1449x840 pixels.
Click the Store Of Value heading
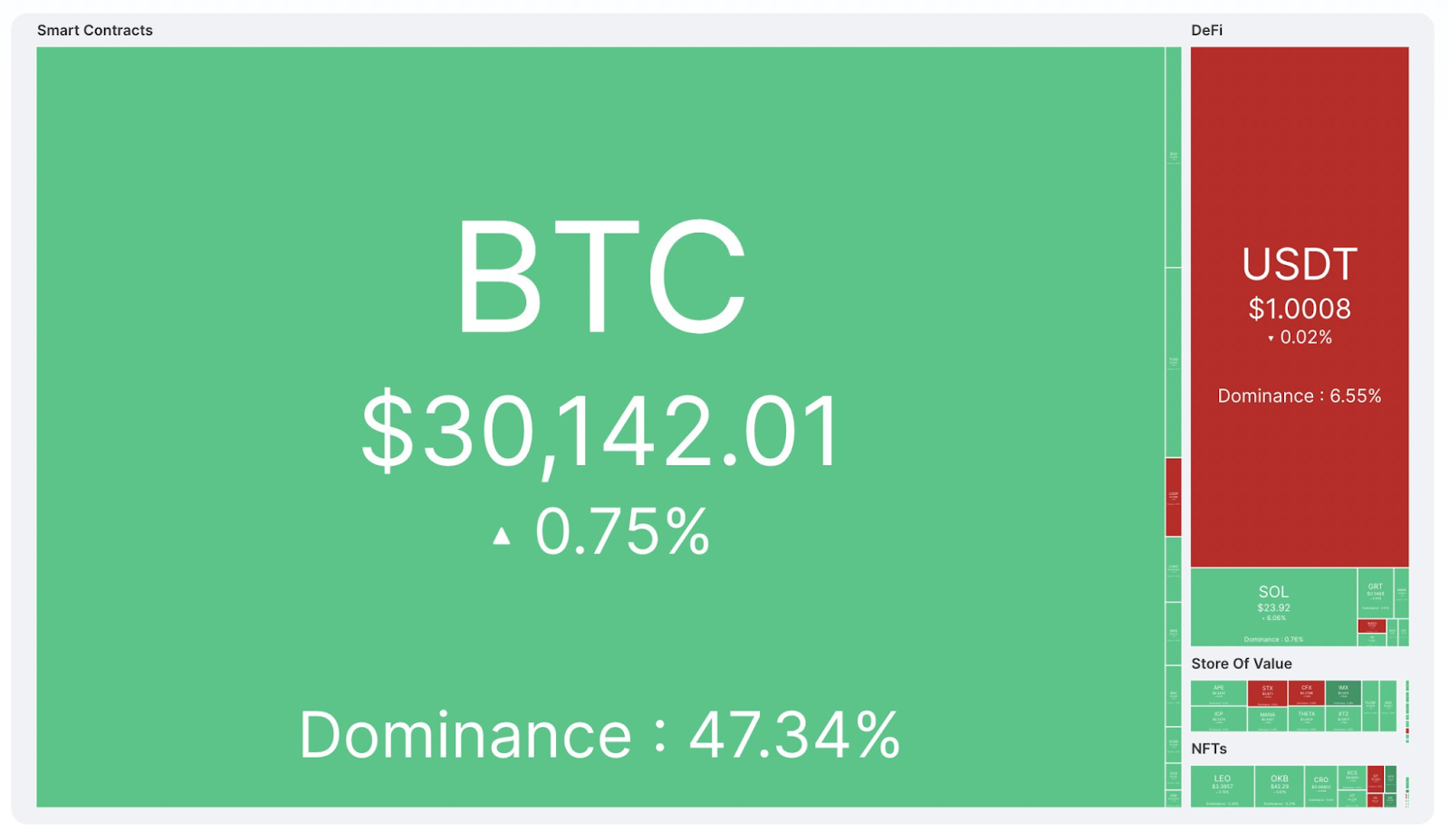pos(1242,663)
